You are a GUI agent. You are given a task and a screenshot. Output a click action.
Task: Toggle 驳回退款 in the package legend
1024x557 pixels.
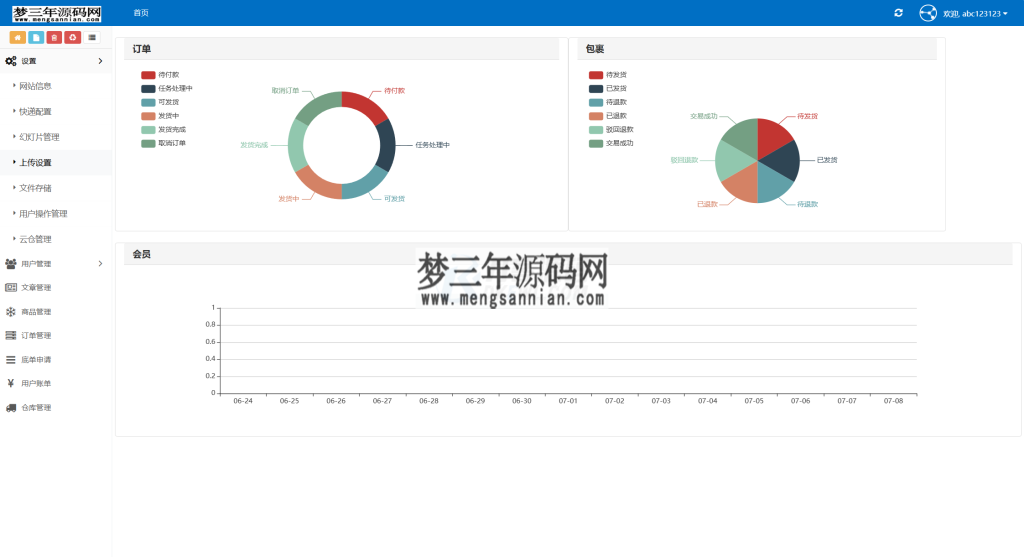611,129
